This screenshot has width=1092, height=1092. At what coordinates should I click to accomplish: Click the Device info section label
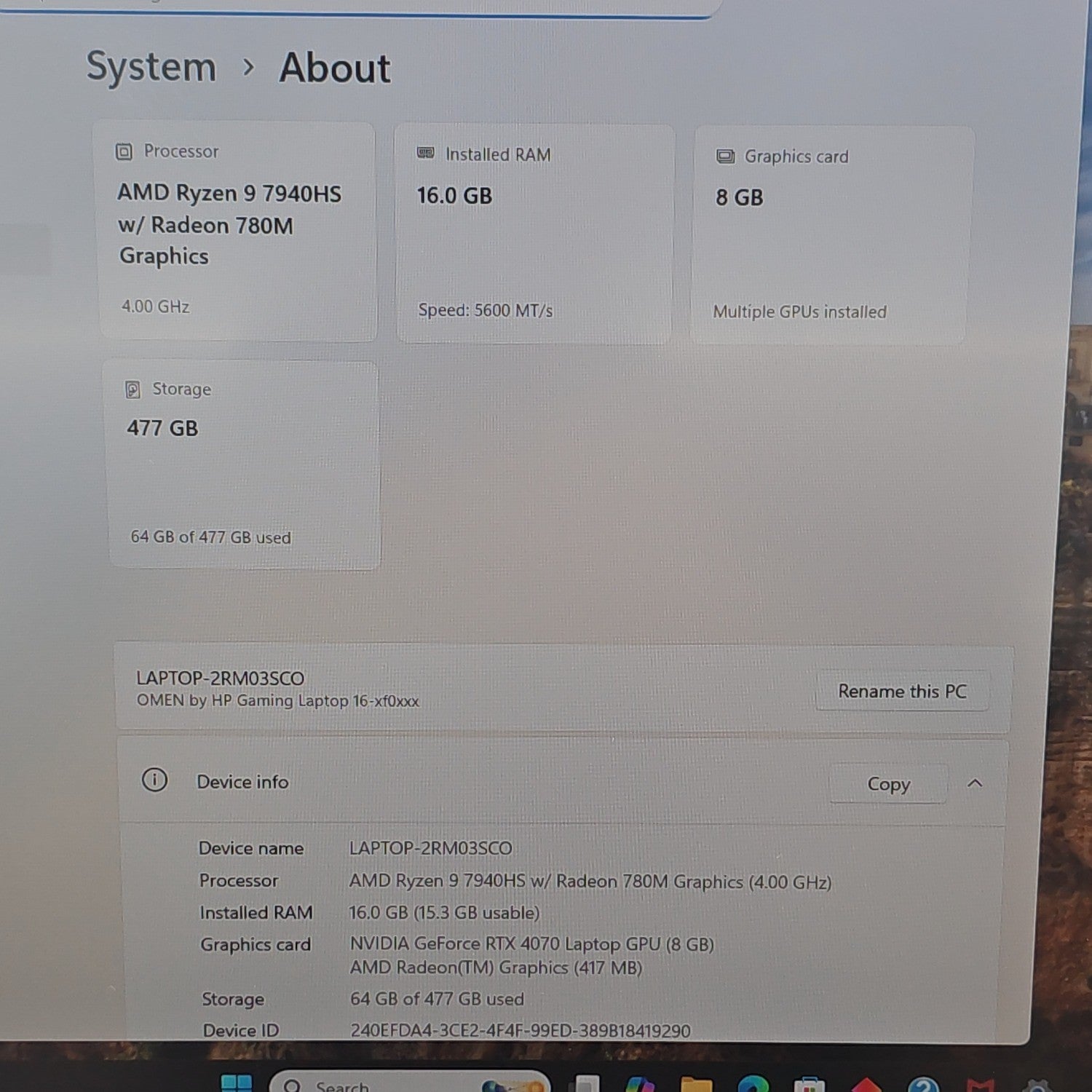click(242, 782)
